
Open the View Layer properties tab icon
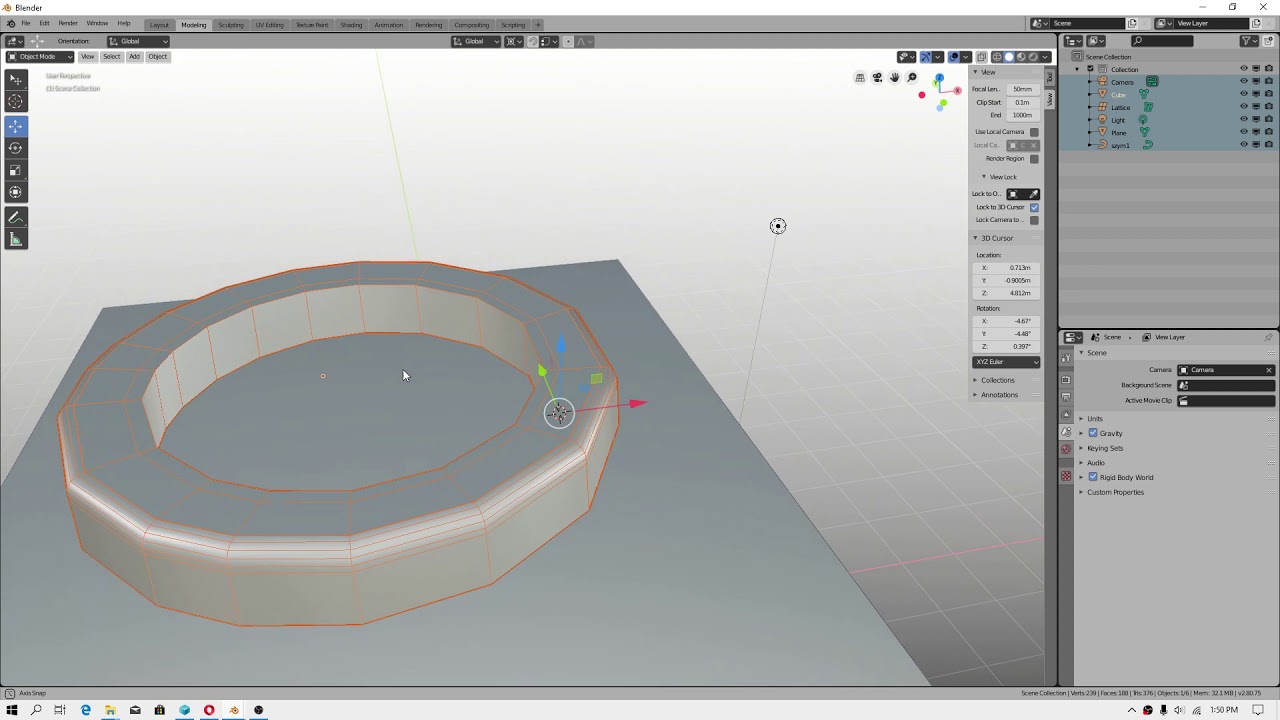tap(1066, 414)
